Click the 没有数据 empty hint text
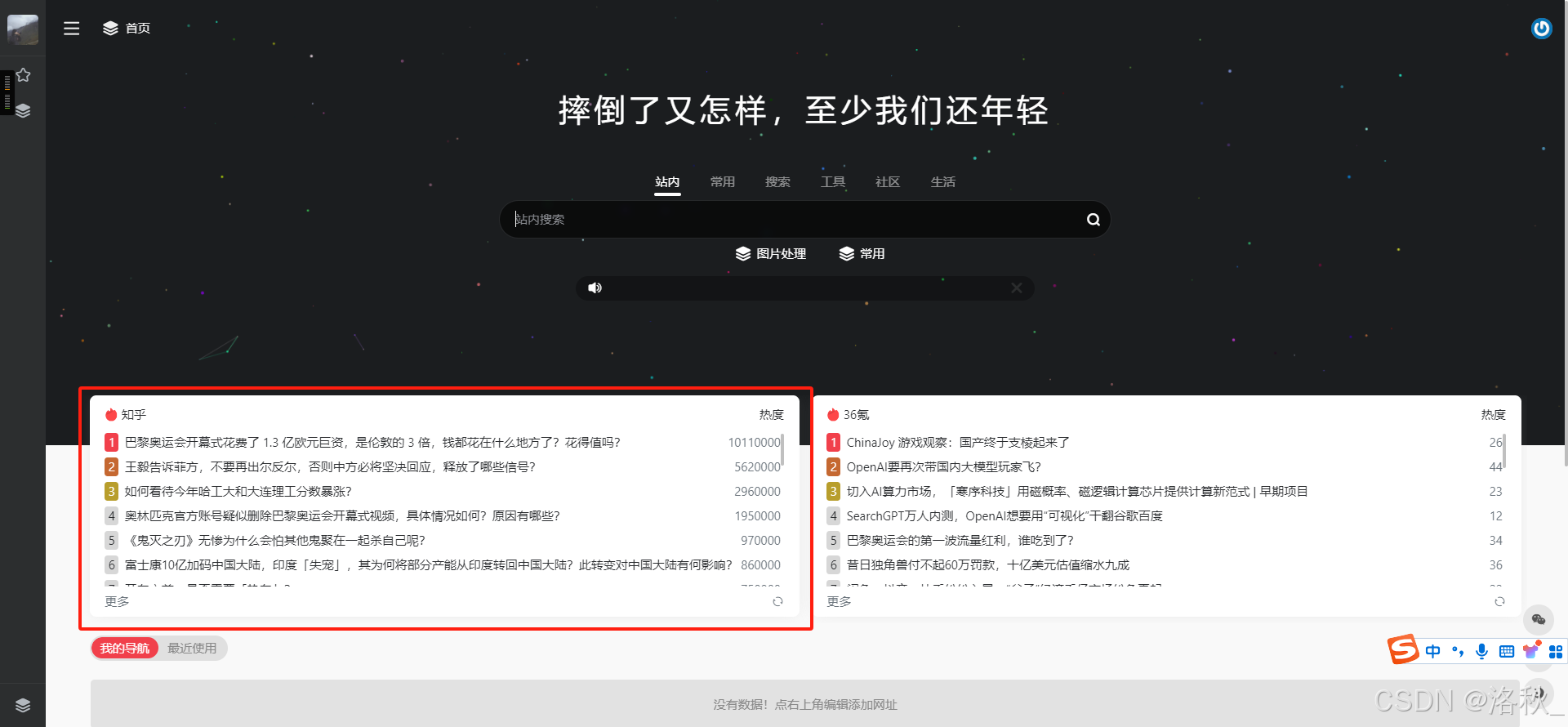Viewport: 1568px width, 727px height. (x=804, y=704)
